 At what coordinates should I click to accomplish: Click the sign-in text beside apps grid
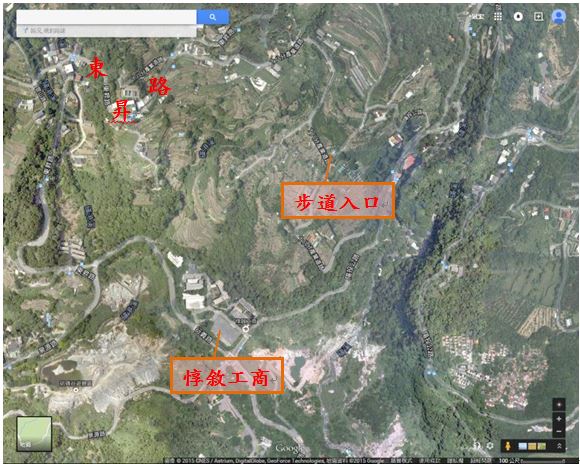(x=477, y=16)
